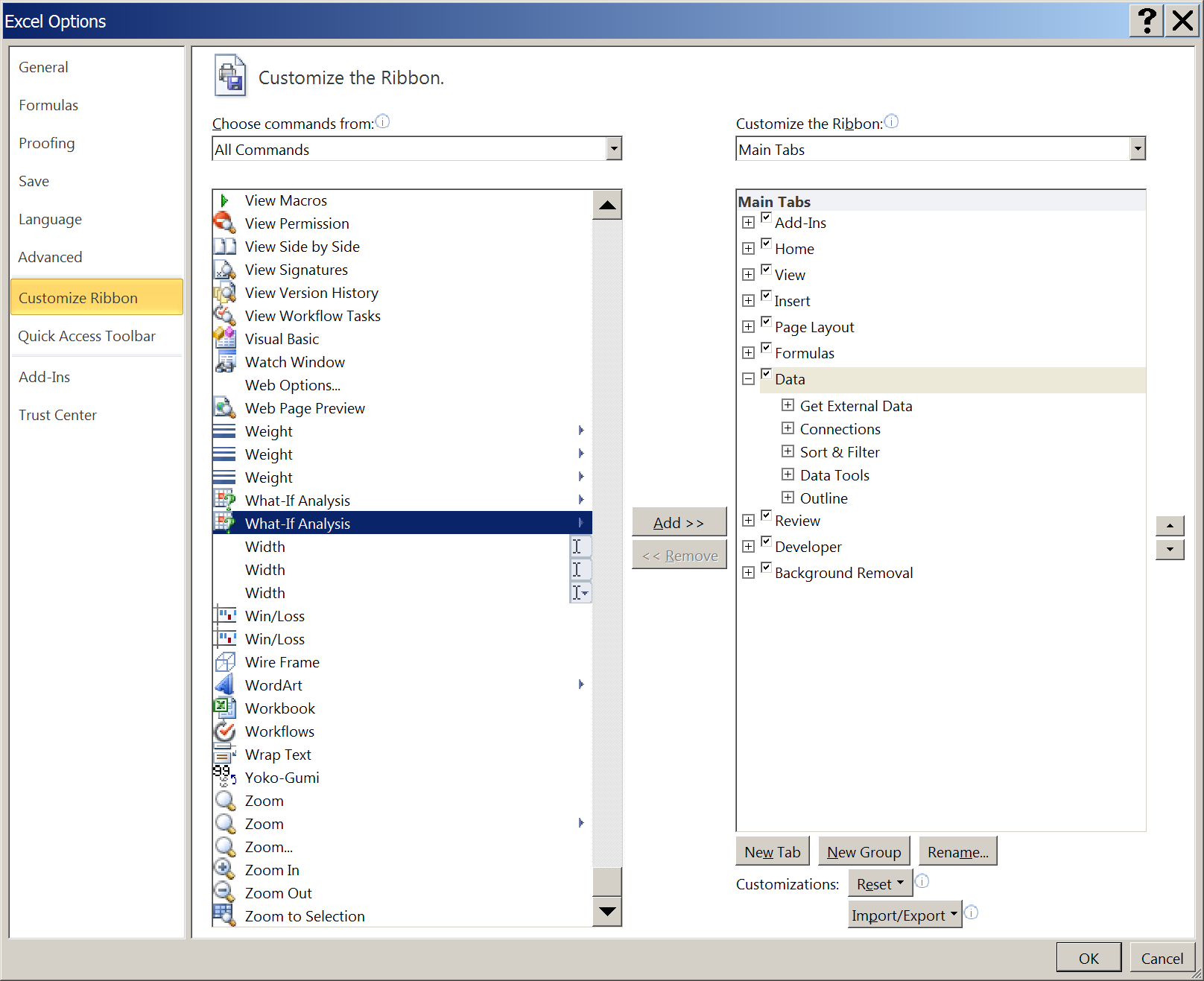This screenshot has height=981, width=1204.
Task: Collapse the Data tab tree node
Action: click(748, 379)
